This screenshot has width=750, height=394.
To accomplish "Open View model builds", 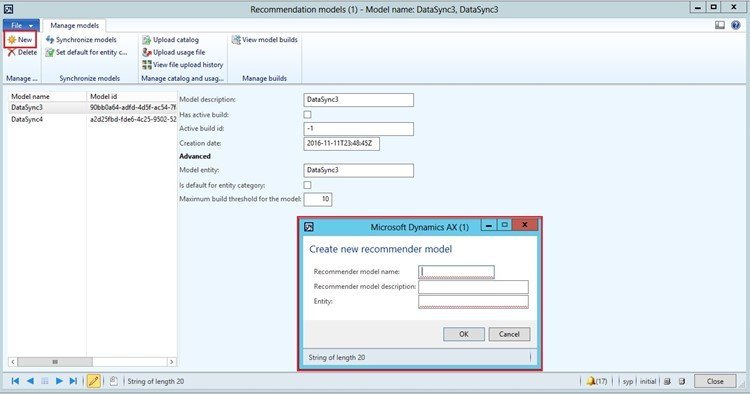I will pyautogui.click(x=265, y=40).
